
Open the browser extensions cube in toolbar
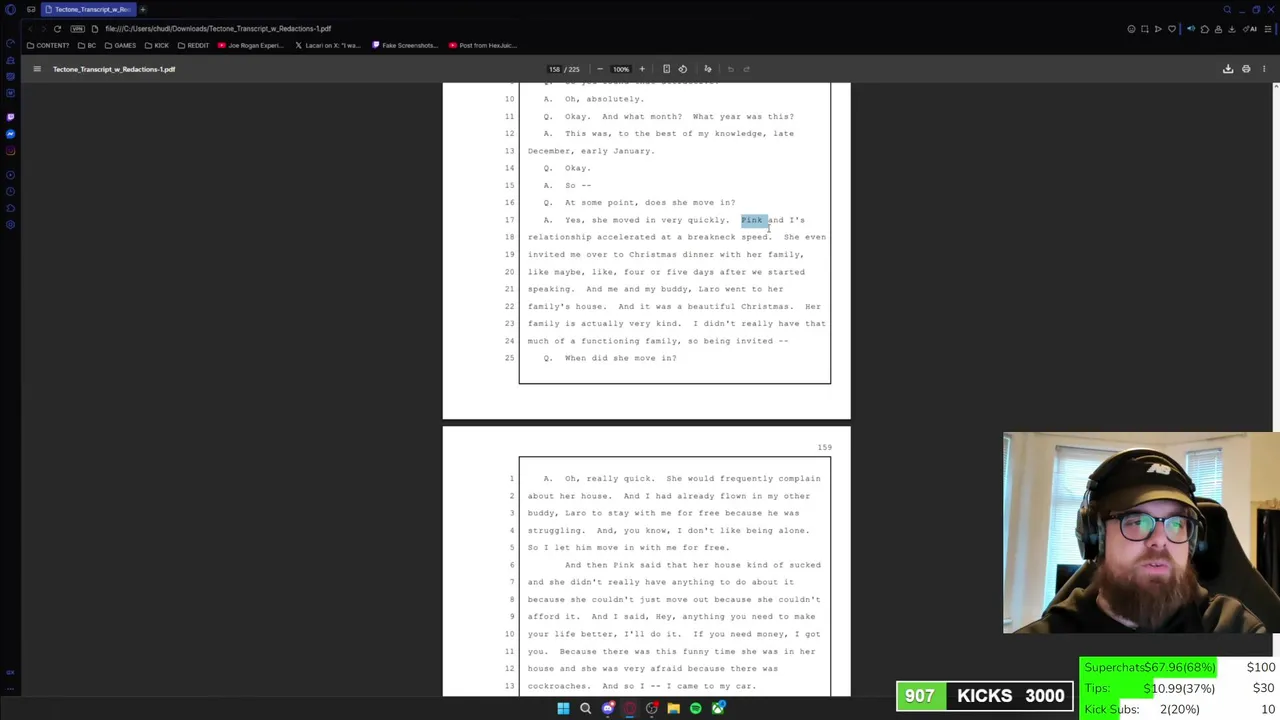tap(1204, 29)
